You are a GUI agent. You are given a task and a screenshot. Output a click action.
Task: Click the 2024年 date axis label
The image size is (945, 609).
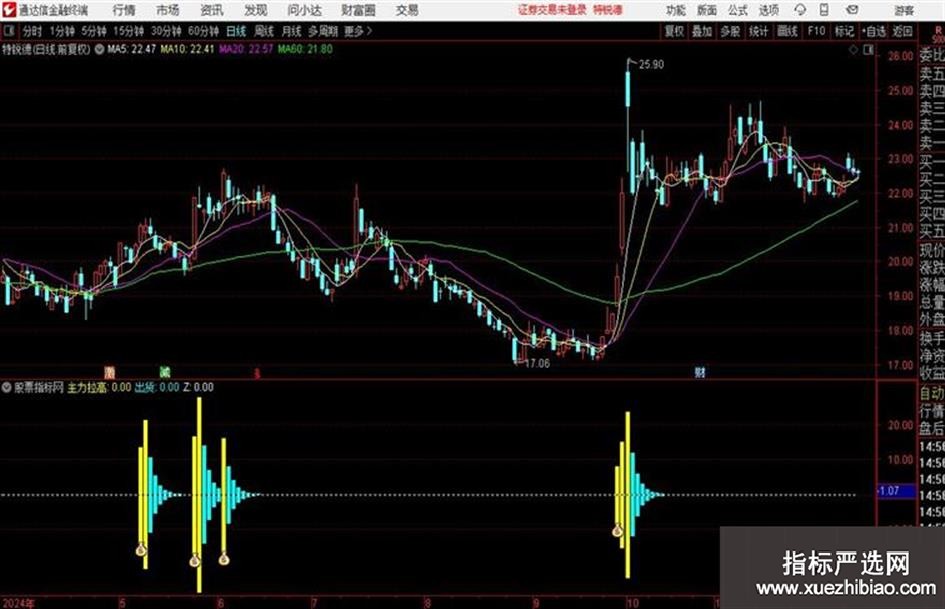[x=18, y=603]
